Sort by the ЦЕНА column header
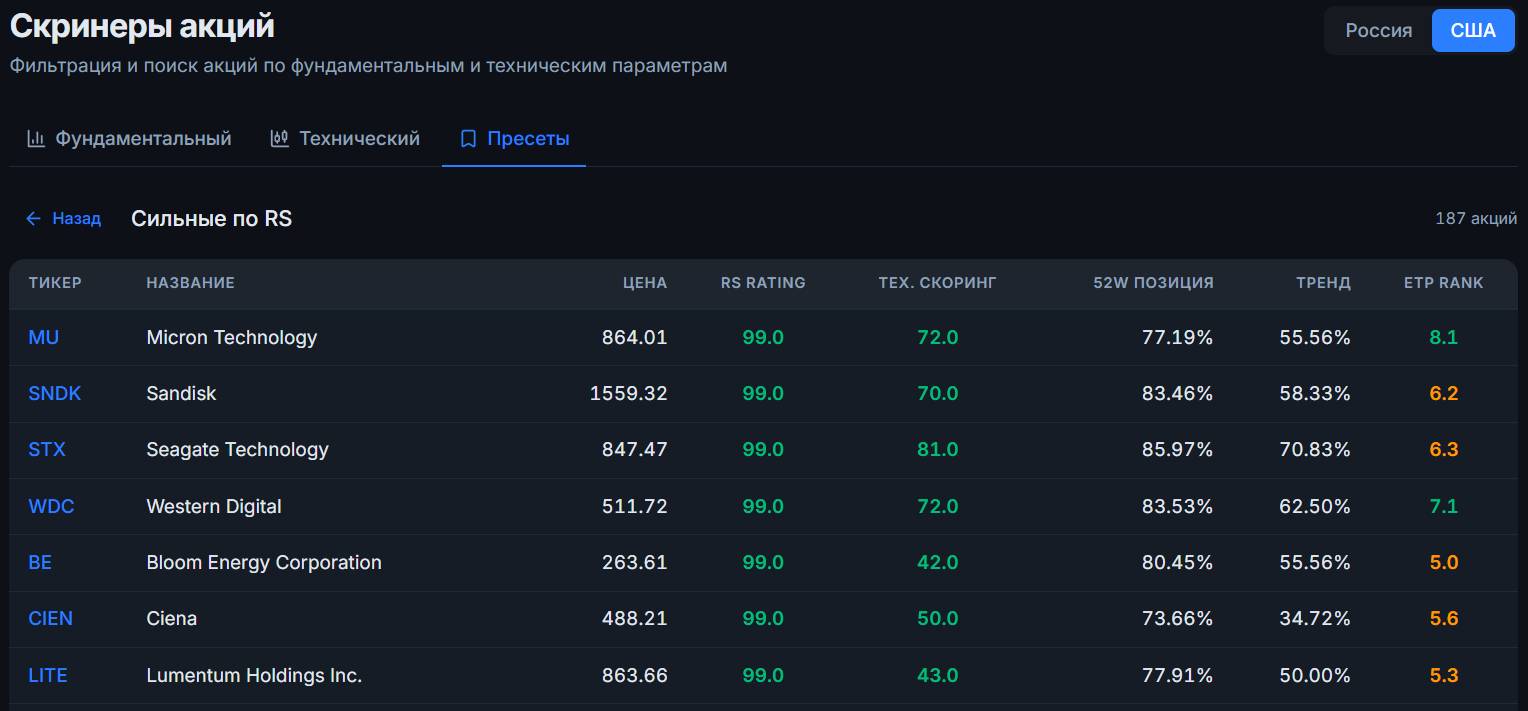 645,283
